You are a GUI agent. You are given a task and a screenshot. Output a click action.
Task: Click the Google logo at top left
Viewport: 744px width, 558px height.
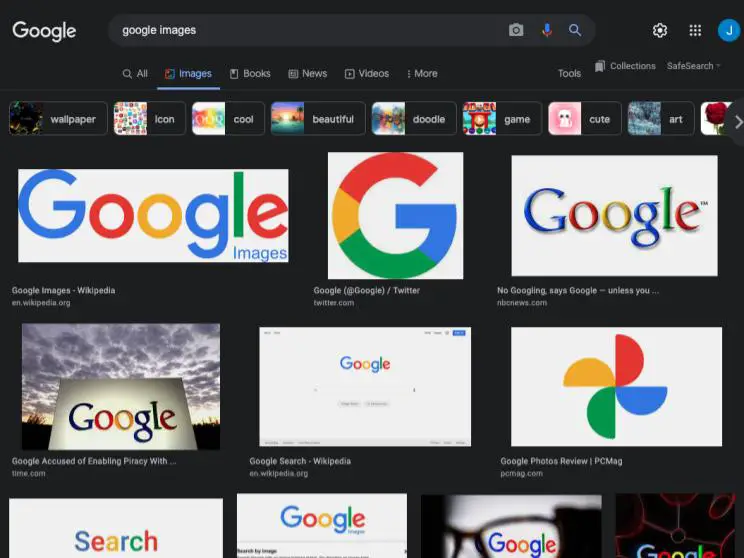tap(44, 31)
